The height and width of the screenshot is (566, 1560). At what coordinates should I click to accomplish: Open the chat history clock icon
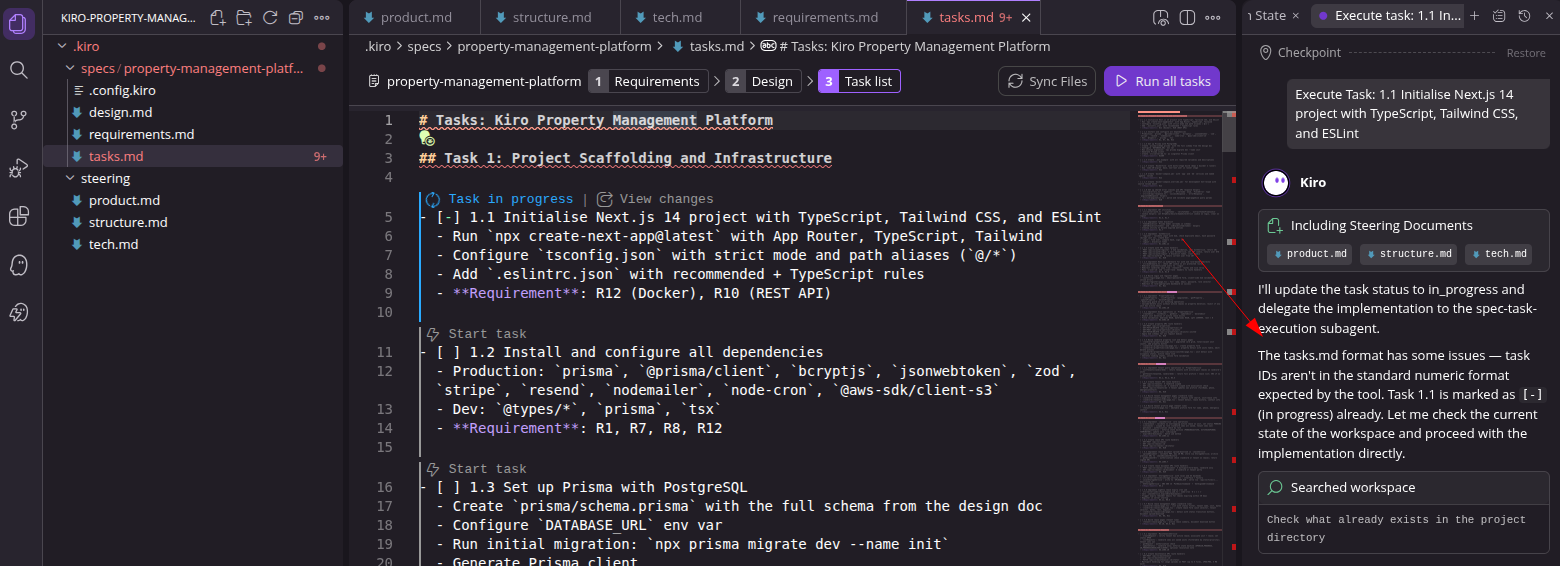[x=1525, y=16]
